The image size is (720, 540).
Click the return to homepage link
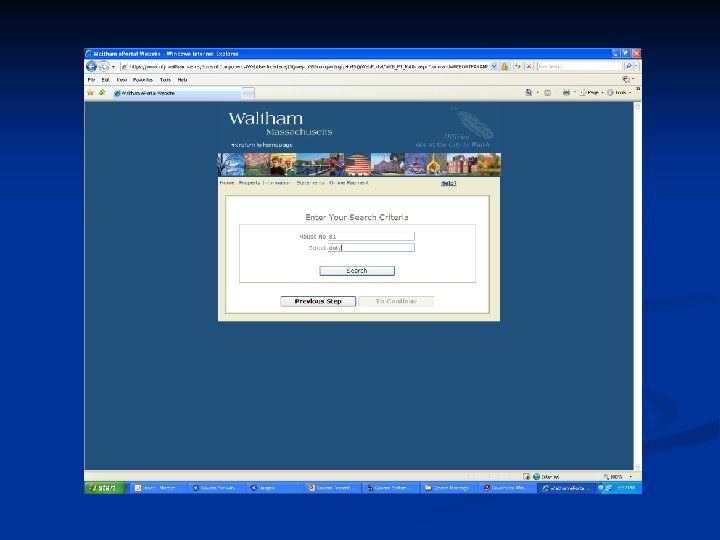click(x=262, y=145)
